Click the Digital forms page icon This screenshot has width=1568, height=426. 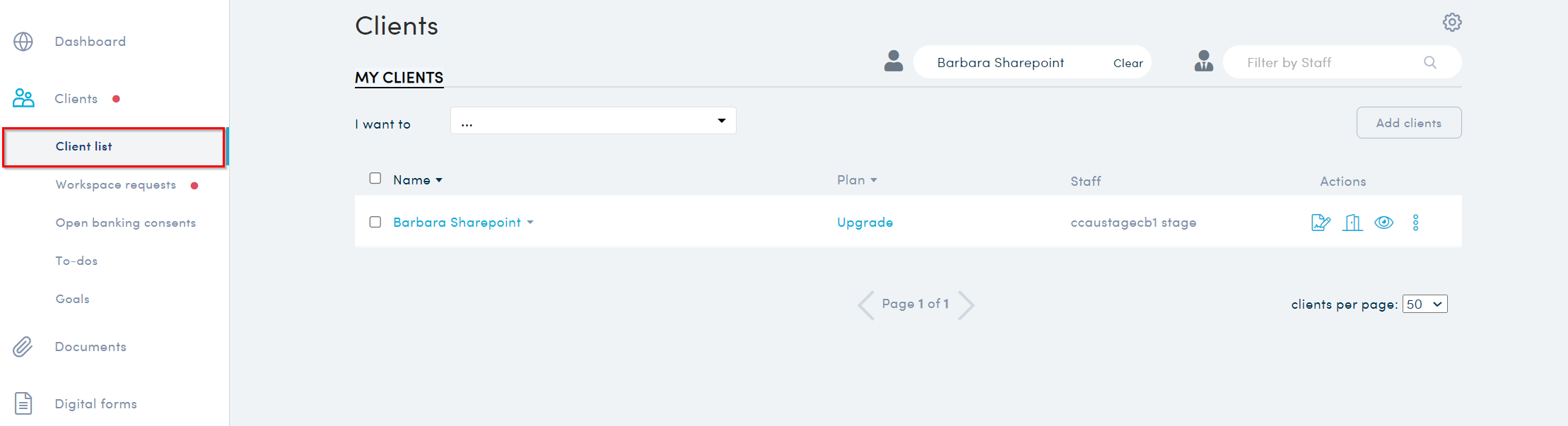23,403
